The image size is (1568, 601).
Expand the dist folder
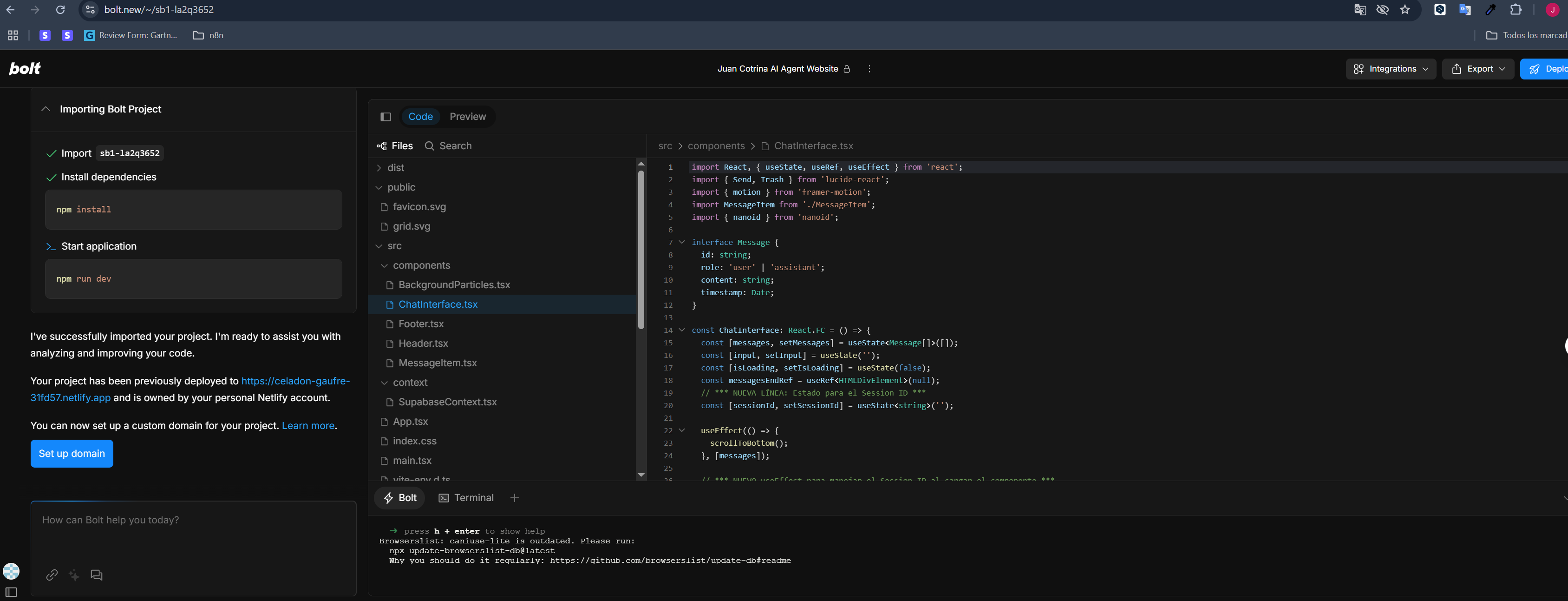pos(396,167)
